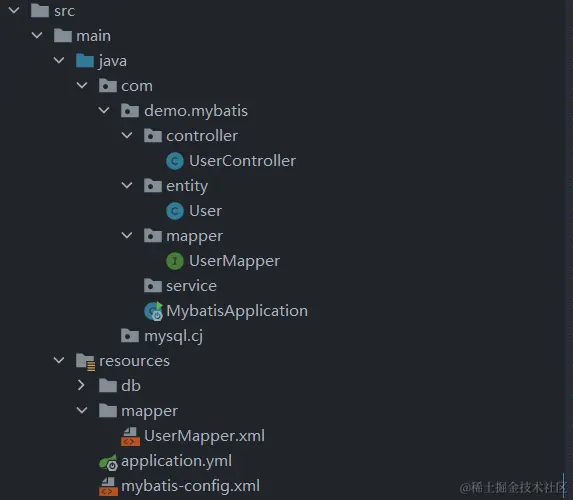Collapse the src folder chevron
Screen dimensions: 573x500
coord(14,10)
